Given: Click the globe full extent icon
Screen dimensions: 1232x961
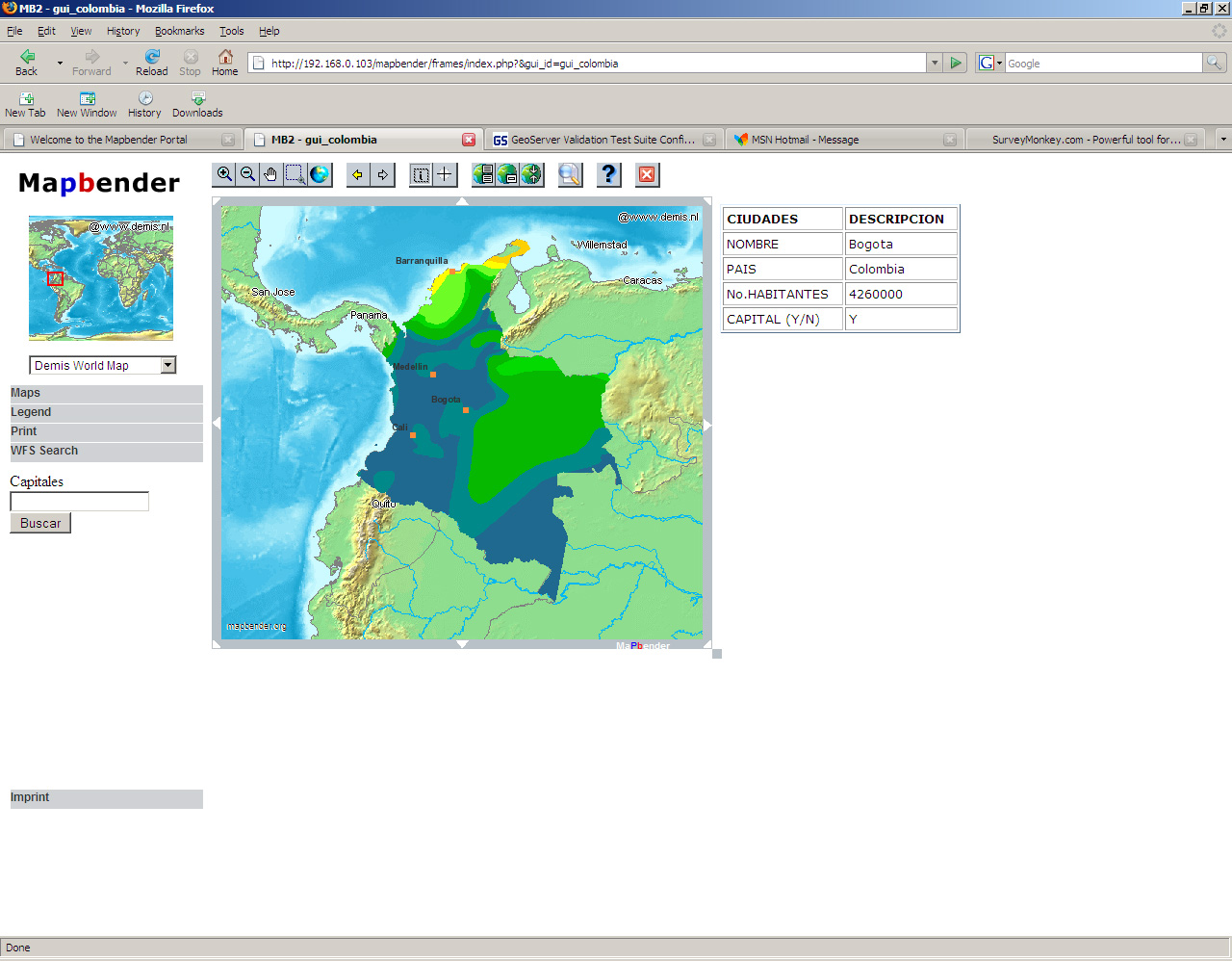Looking at the screenshot, I should [x=320, y=174].
